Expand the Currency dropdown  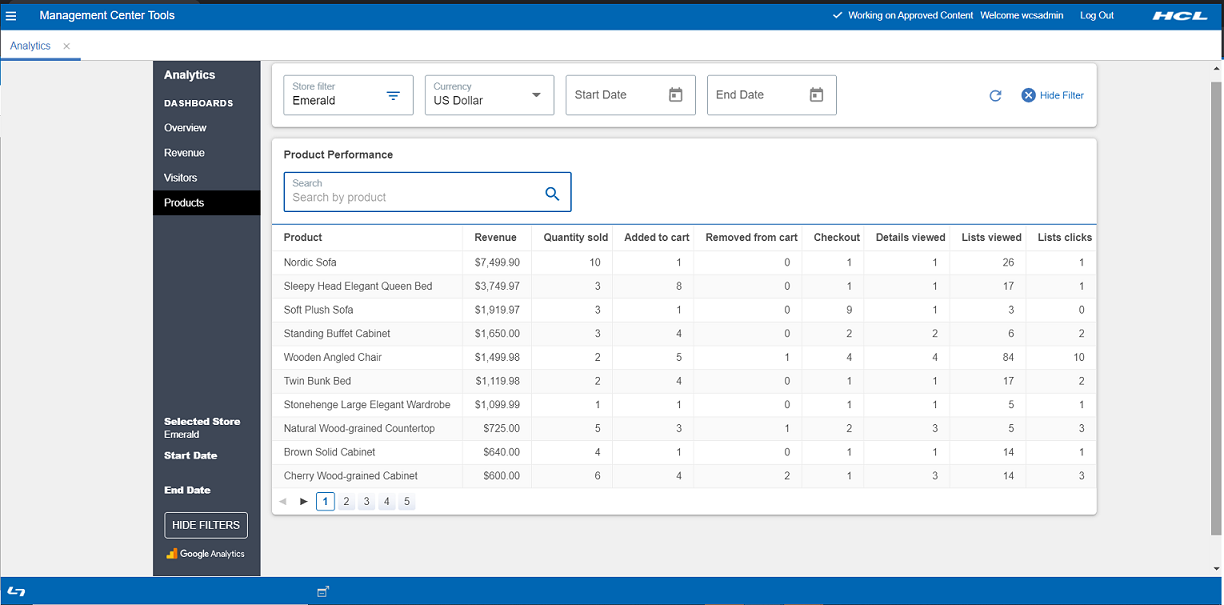536,95
